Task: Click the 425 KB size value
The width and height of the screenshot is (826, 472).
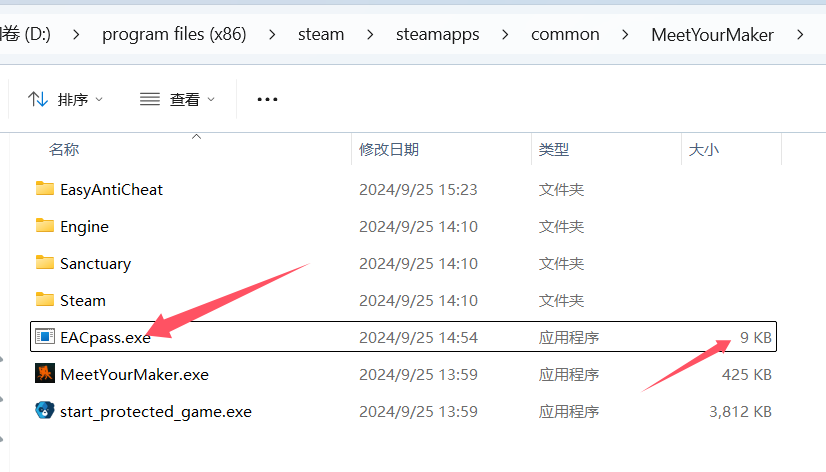Action: click(746, 375)
